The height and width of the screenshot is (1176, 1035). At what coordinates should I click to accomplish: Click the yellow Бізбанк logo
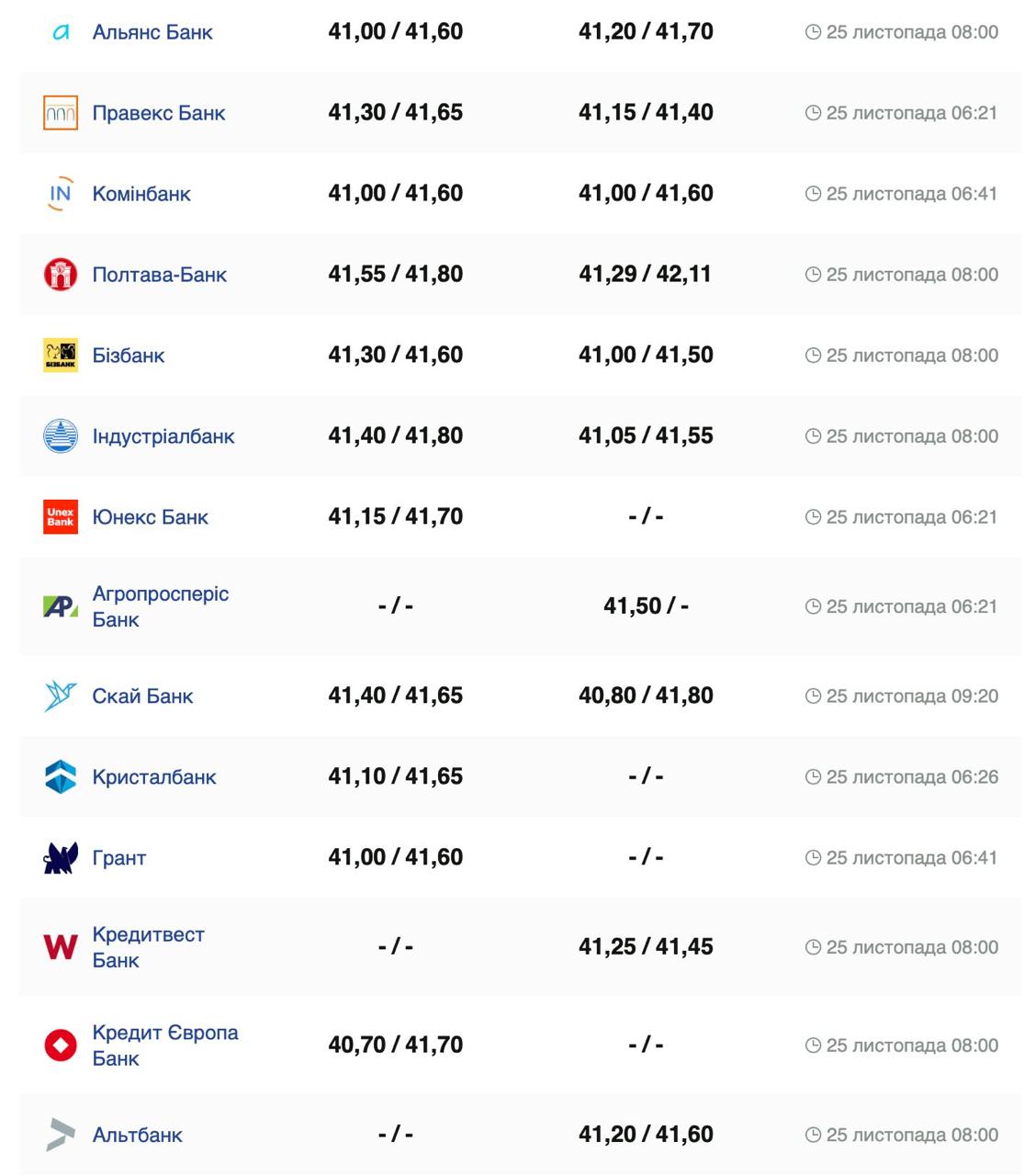[61, 356]
